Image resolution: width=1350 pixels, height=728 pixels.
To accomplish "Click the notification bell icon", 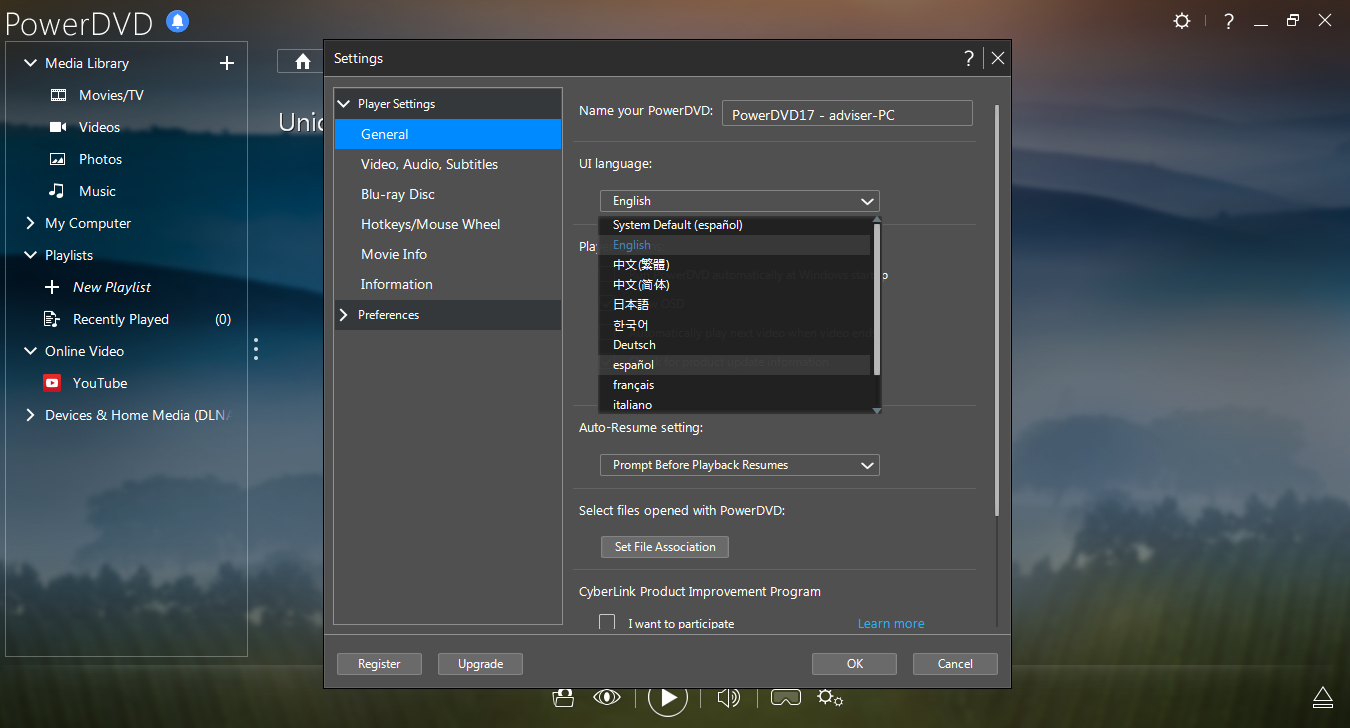I will [x=177, y=20].
